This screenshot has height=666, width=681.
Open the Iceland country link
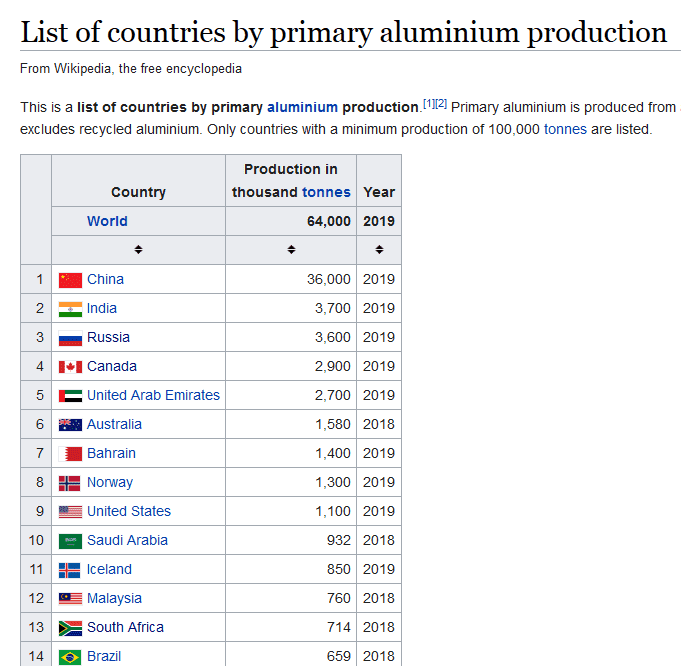pyautogui.click(x=109, y=569)
